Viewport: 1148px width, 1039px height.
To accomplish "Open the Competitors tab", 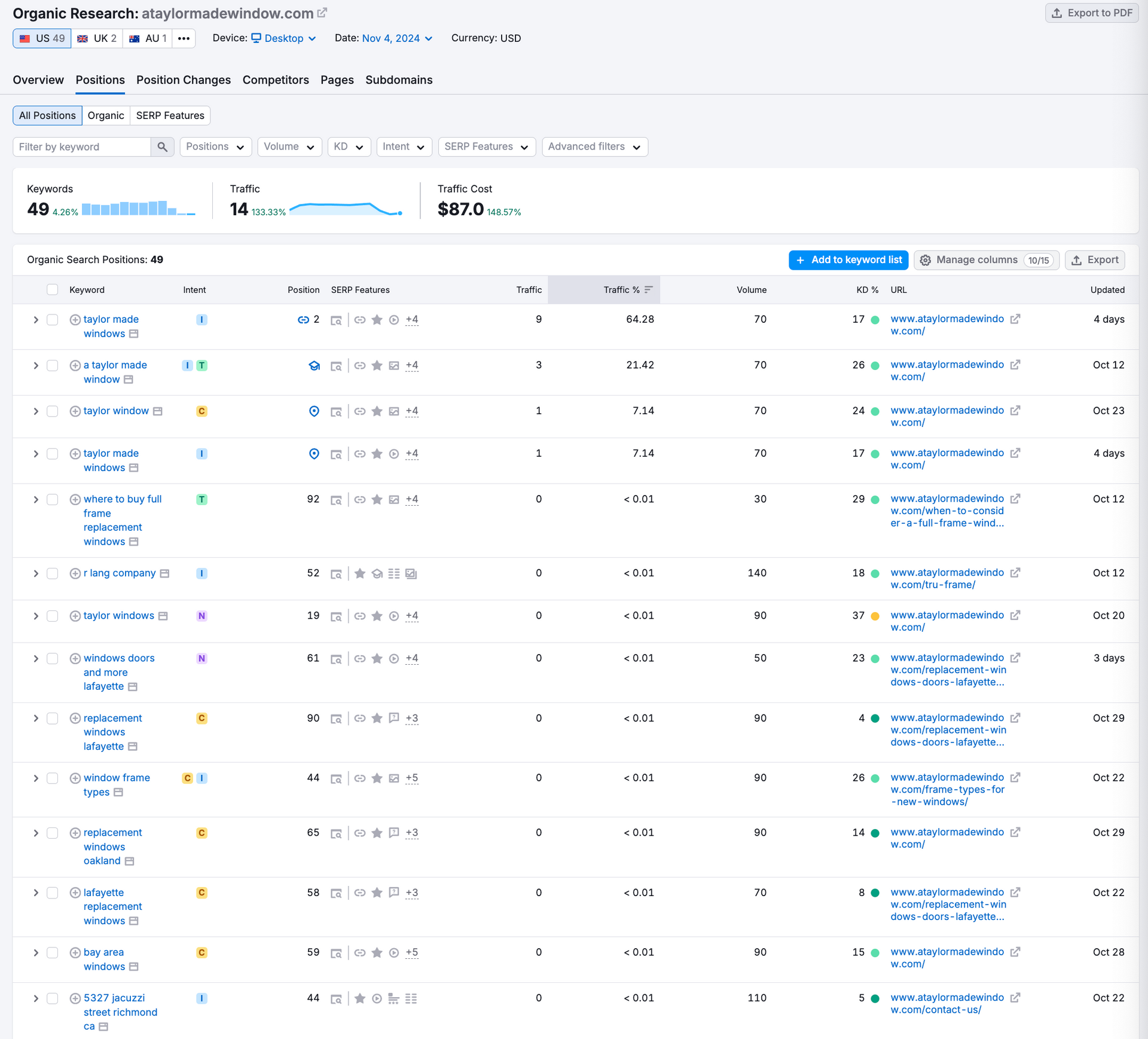I will point(276,80).
